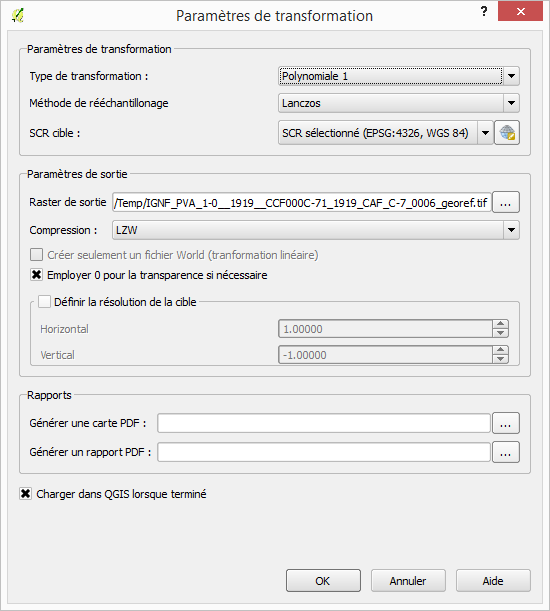The width and height of the screenshot is (550, 611).
Task: Toggle 'Employer 0 pour la transparence' checkbox
Action: coord(37,275)
